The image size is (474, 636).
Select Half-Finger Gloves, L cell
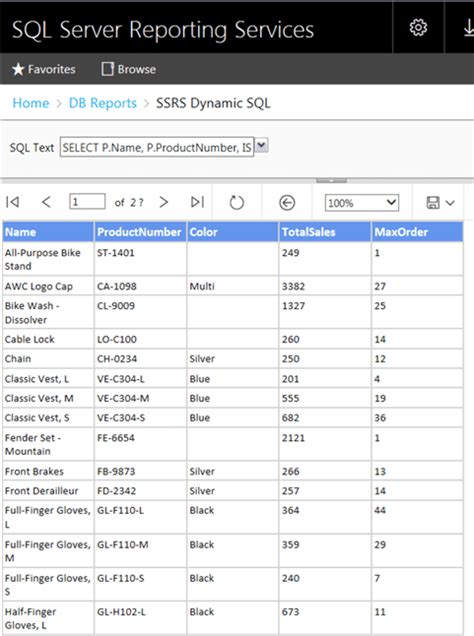point(48,618)
